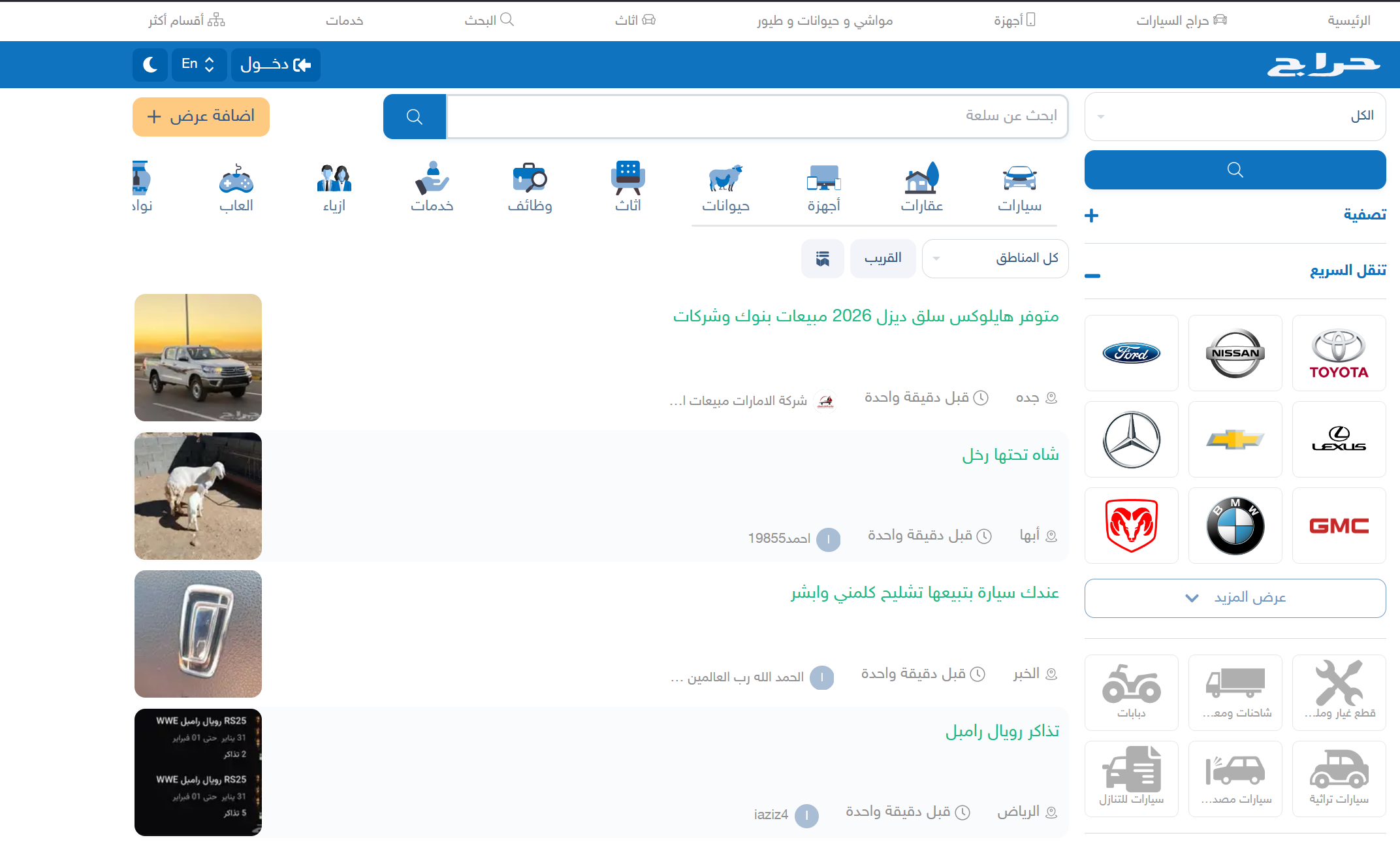Click the add listing (اضافة عرض) button

pyautogui.click(x=201, y=117)
